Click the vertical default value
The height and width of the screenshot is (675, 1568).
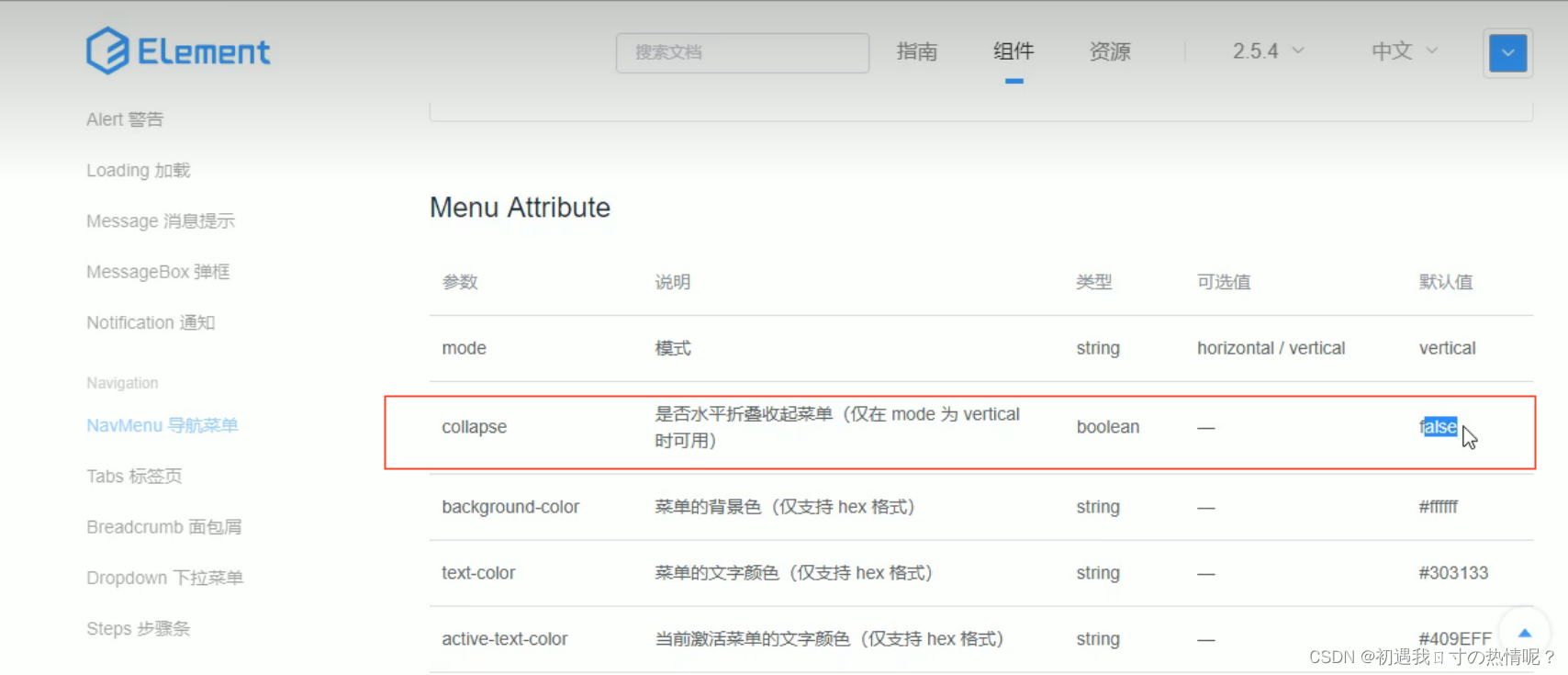point(1448,348)
